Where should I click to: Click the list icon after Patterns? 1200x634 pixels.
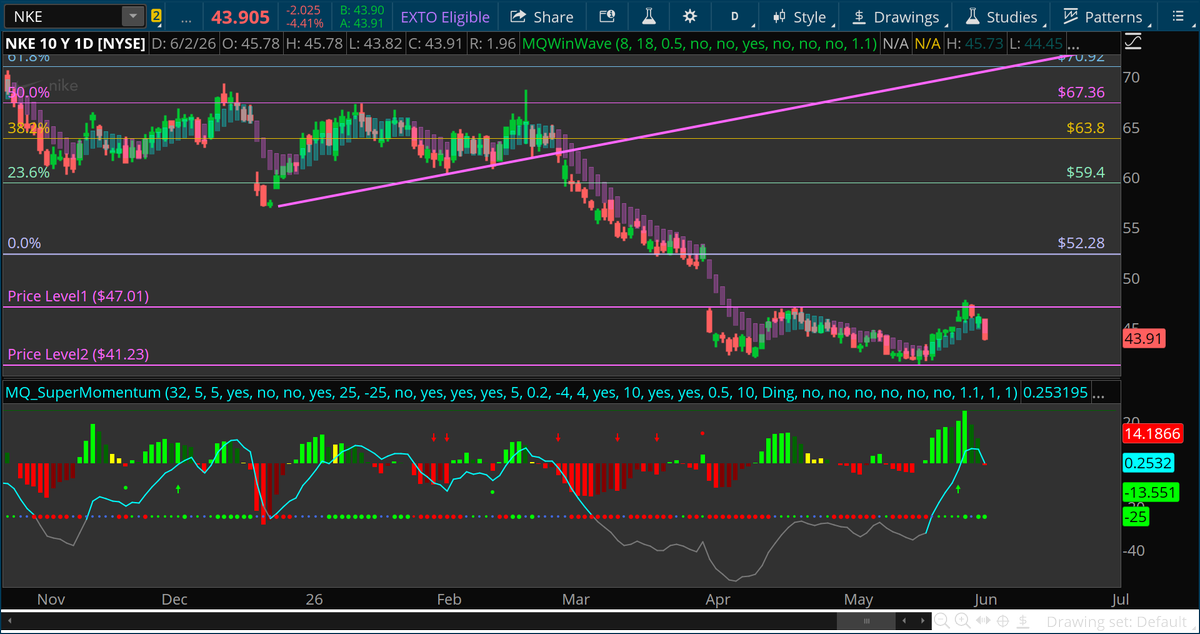tap(1177, 17)
